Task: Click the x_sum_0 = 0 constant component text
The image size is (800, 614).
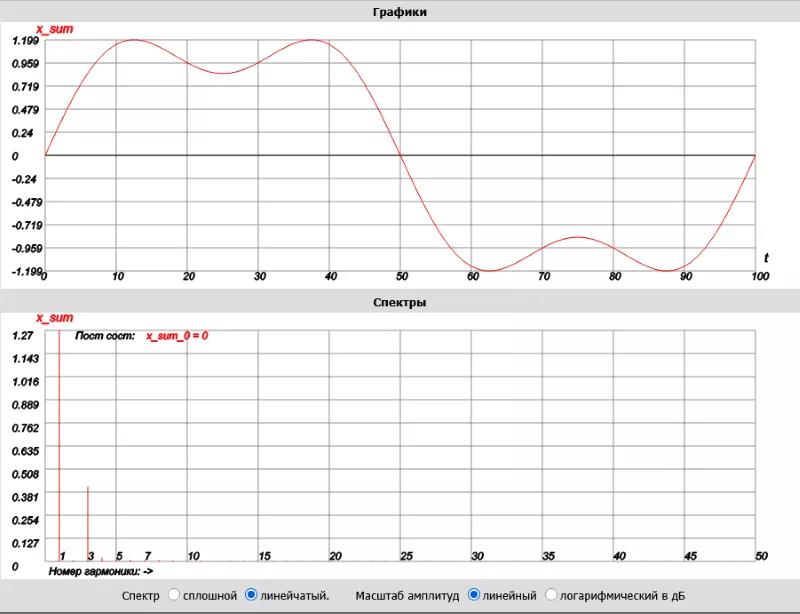Action: click(177, 336)
